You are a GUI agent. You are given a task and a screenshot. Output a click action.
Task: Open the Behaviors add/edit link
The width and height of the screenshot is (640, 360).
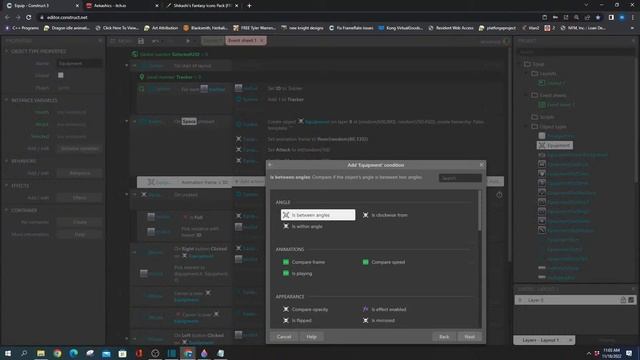pyautogui.click(x=80, y=173)
